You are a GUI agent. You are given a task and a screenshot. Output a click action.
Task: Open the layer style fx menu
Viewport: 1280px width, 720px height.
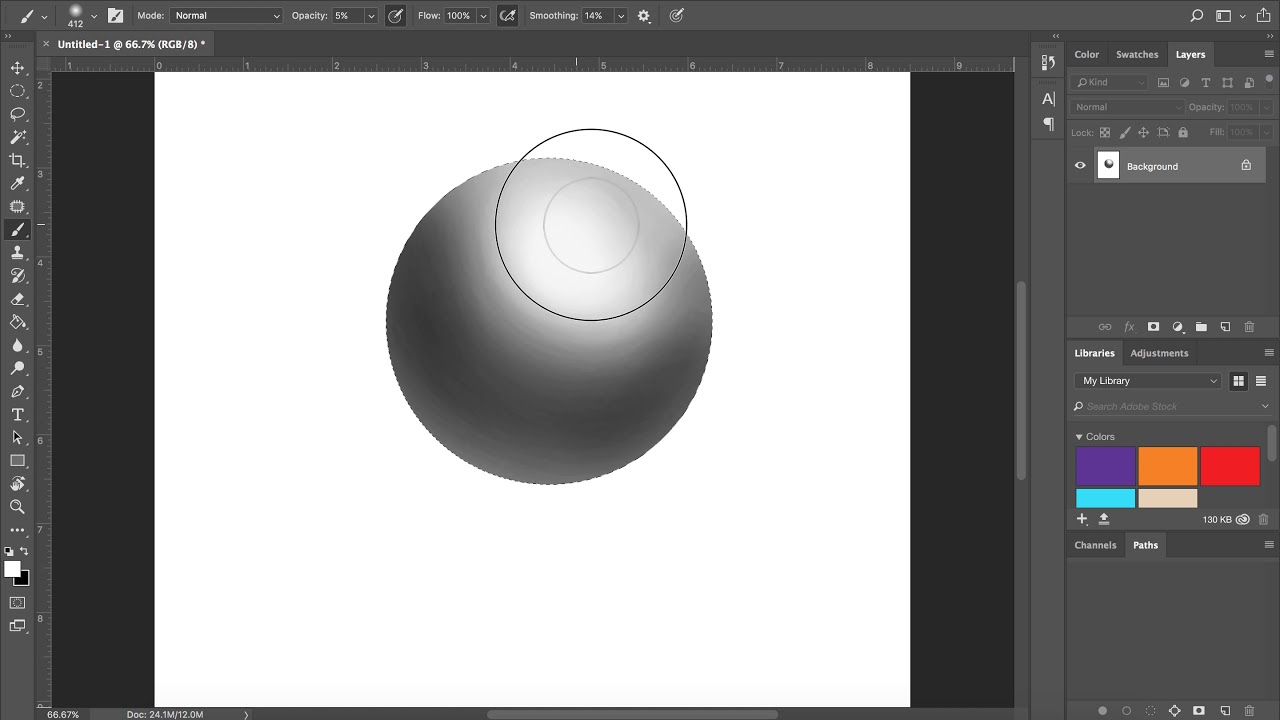coord(1129,327)
